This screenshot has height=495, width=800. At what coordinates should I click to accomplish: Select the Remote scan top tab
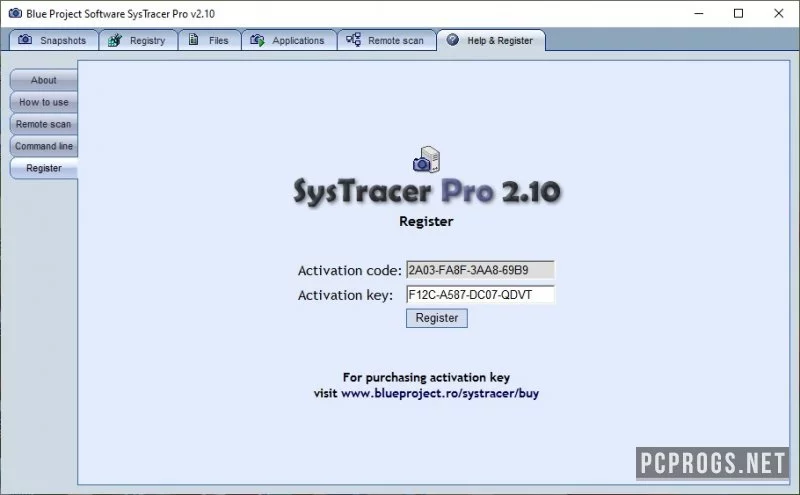pyautogui.click(x=387, y=40)
